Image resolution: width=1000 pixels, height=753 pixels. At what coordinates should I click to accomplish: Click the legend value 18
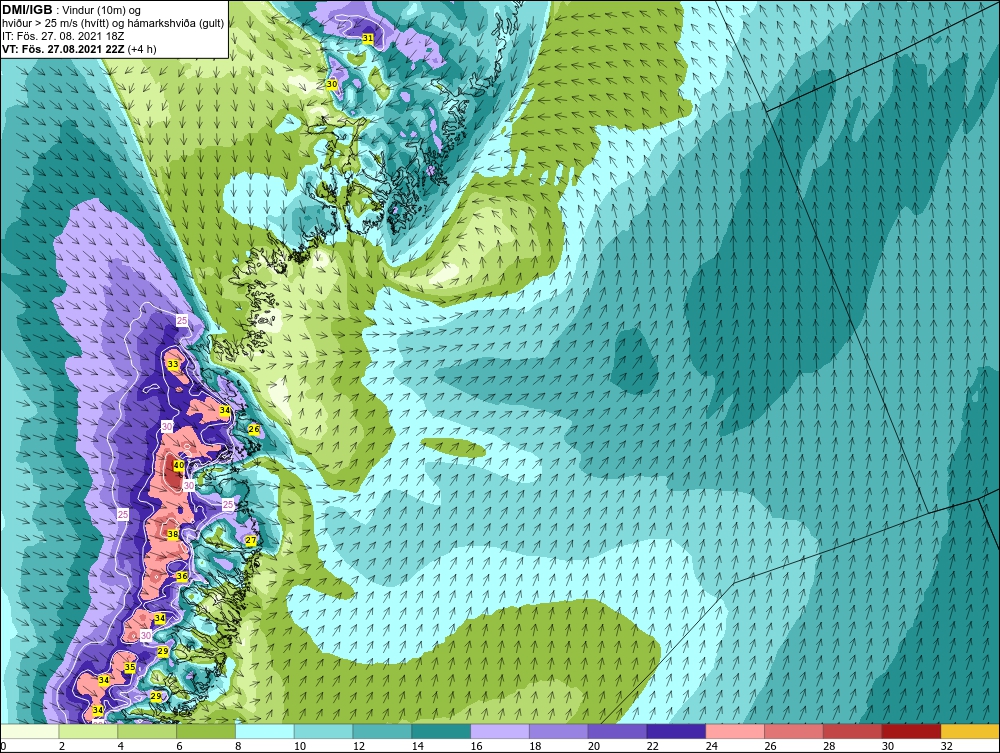[x=535, y=746]
